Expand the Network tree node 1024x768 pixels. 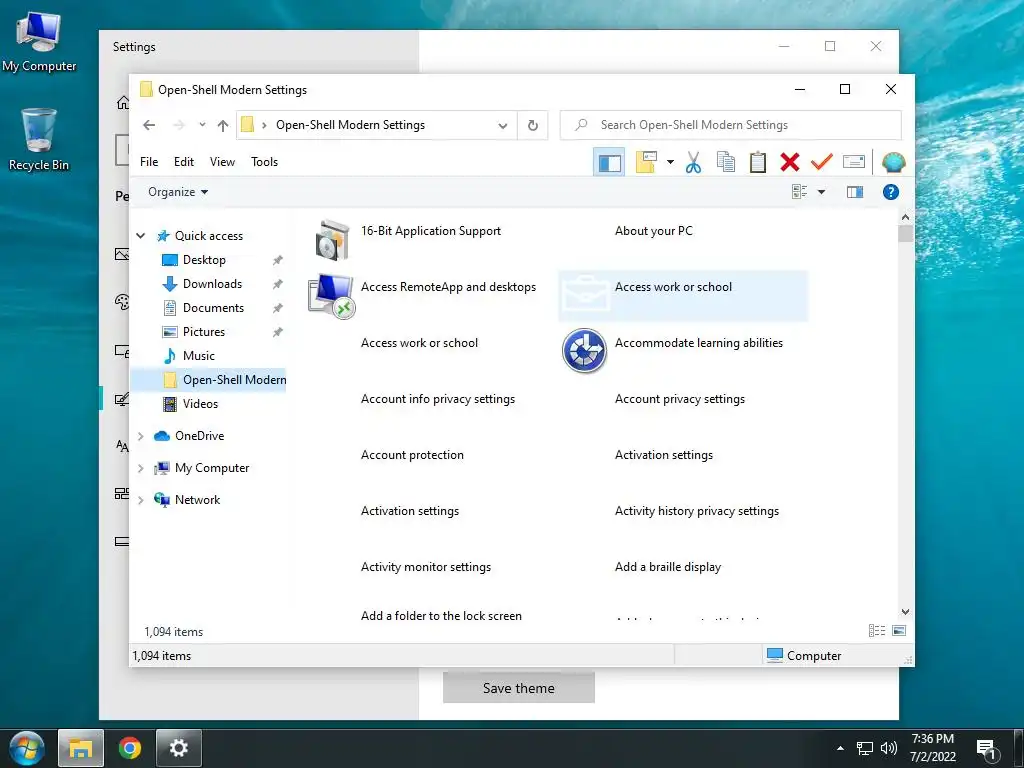point(141,500)
